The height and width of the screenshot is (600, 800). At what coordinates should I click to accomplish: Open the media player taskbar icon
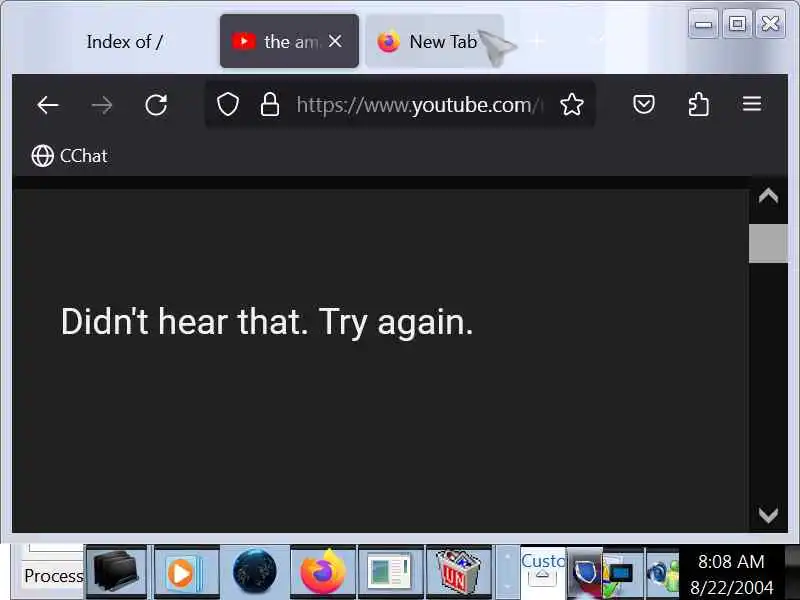(x=186, y=571)
